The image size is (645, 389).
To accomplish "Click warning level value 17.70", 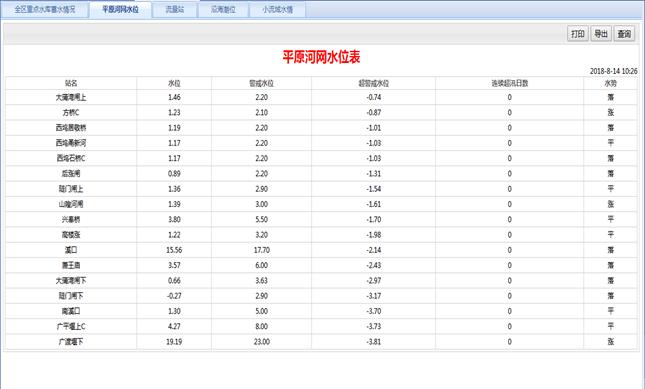I will click(x=262, y=250).
